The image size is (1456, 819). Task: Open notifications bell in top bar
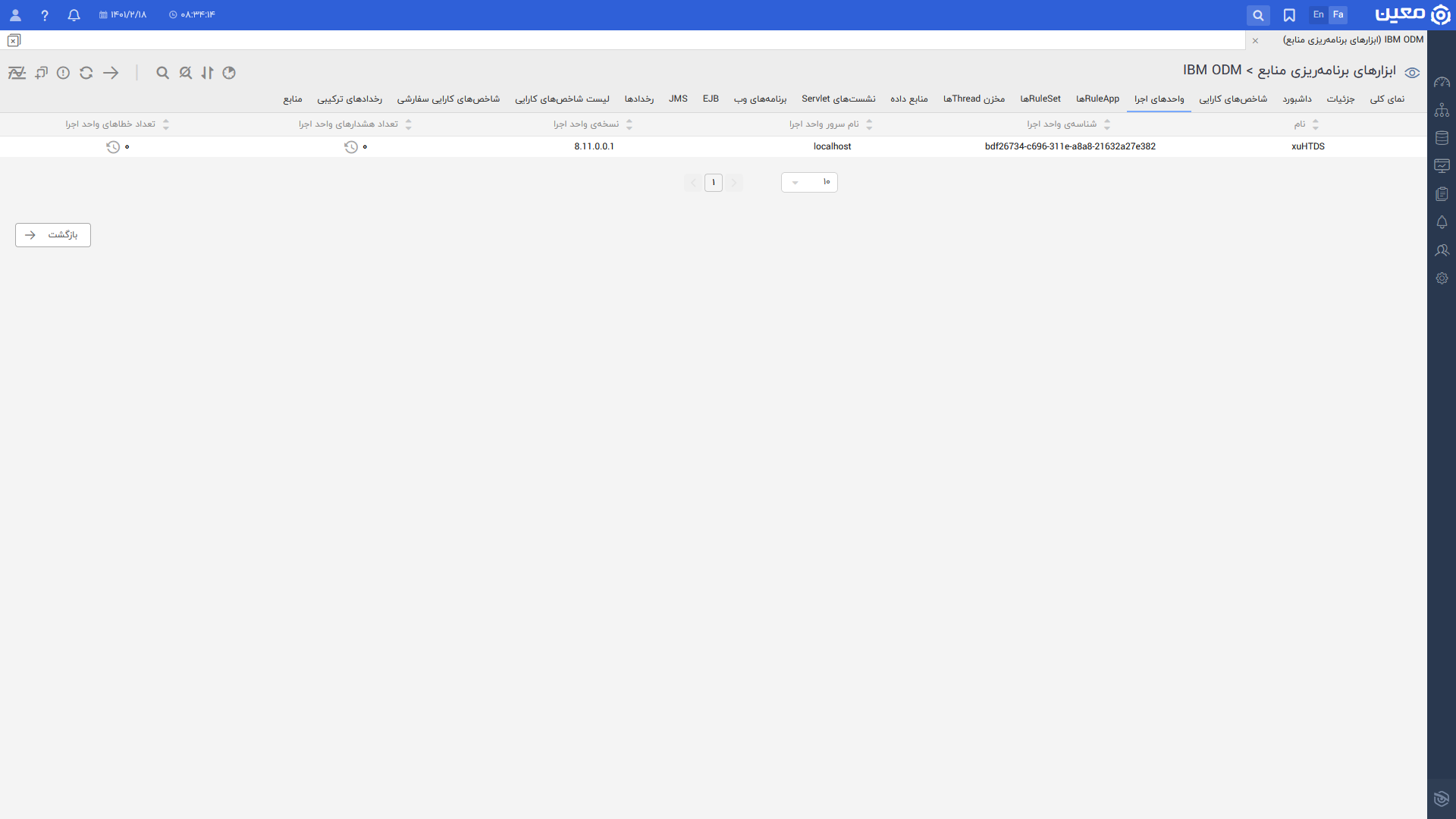74,15
